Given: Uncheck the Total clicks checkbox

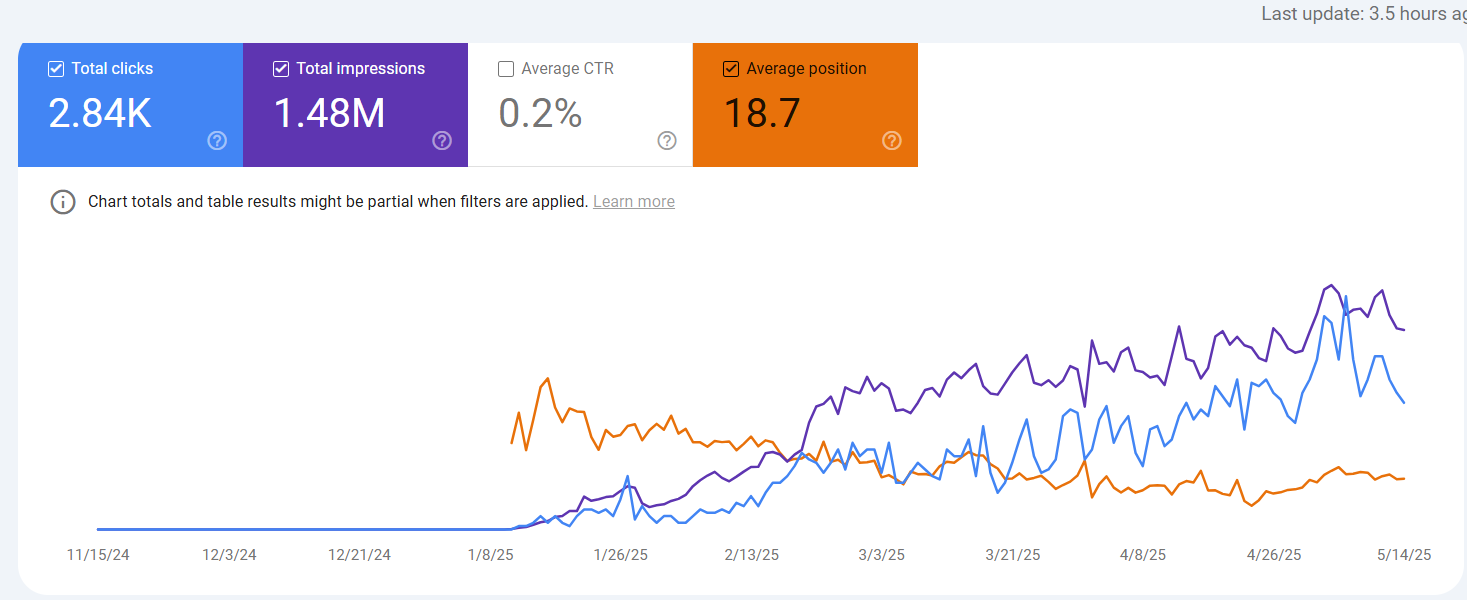Looking at the screenshot, I should click(56, 69).
